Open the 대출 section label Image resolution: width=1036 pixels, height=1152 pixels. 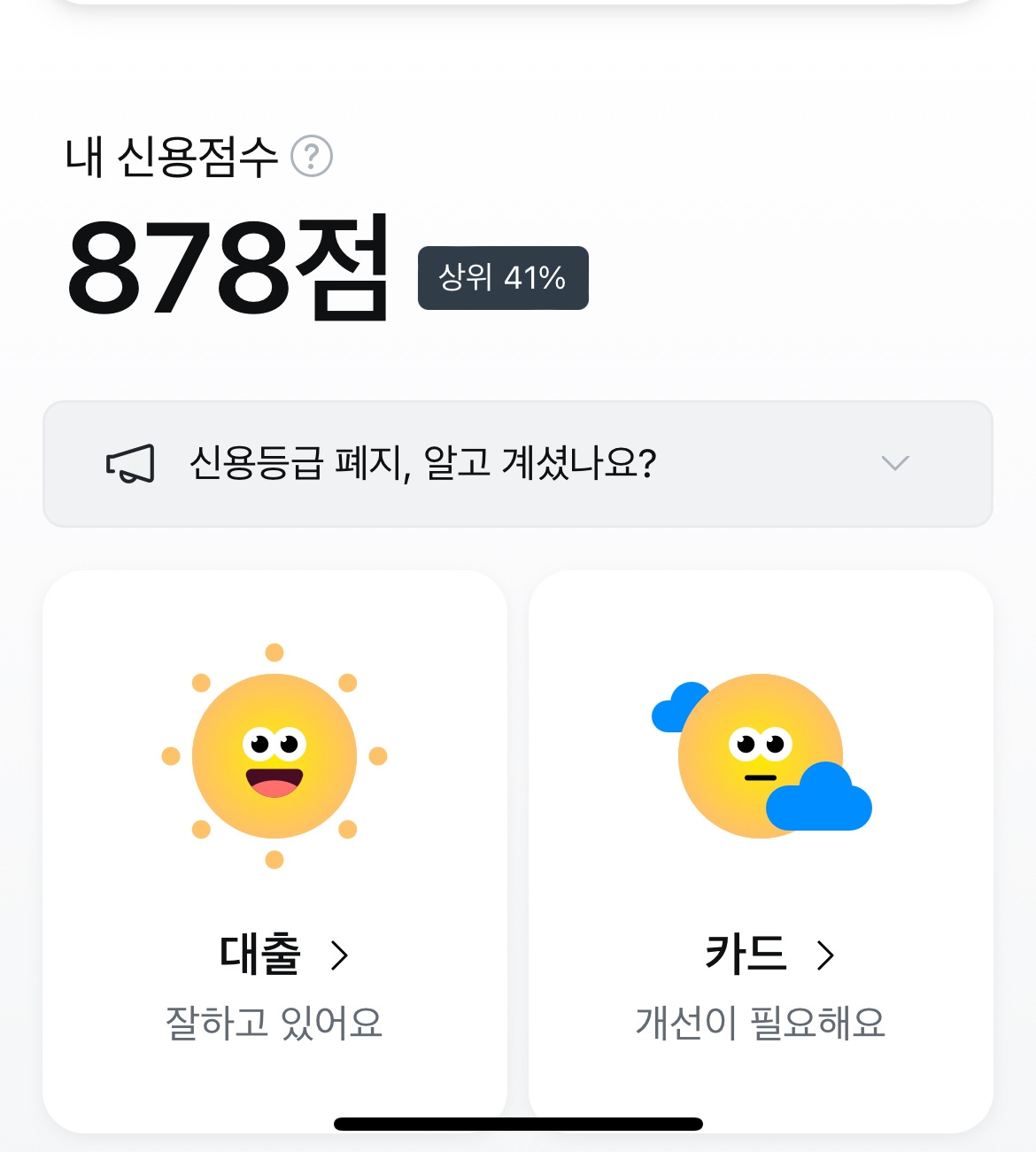tap(260, 955)
